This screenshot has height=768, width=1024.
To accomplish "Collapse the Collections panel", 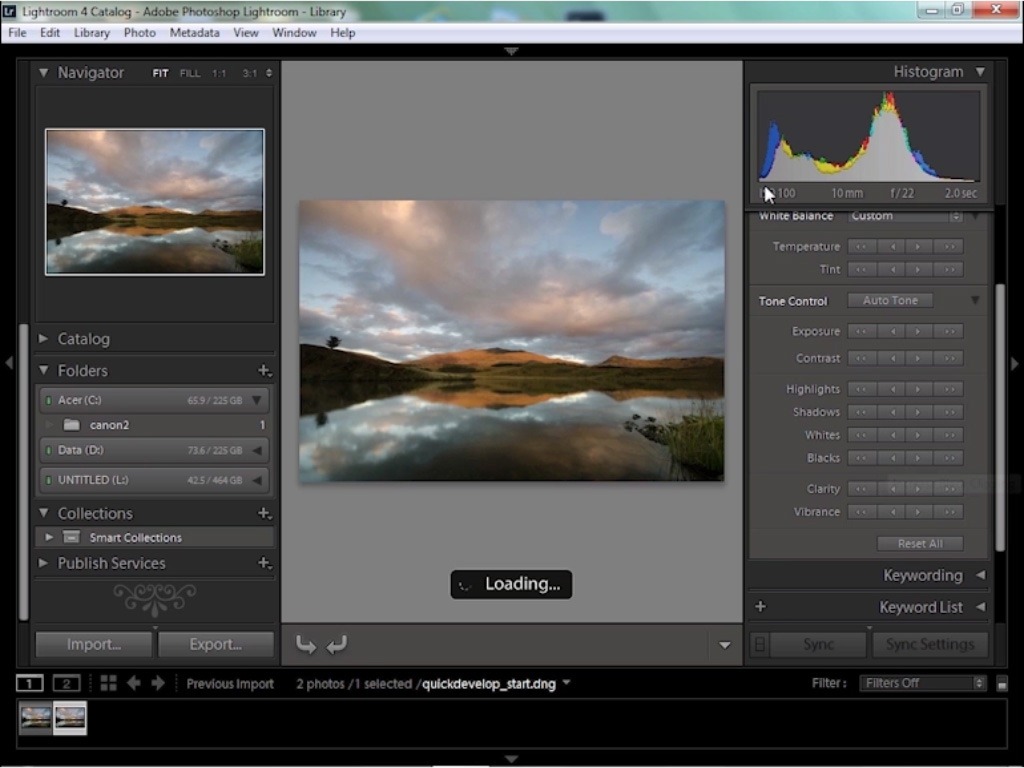I will click(x=43, y=513).
